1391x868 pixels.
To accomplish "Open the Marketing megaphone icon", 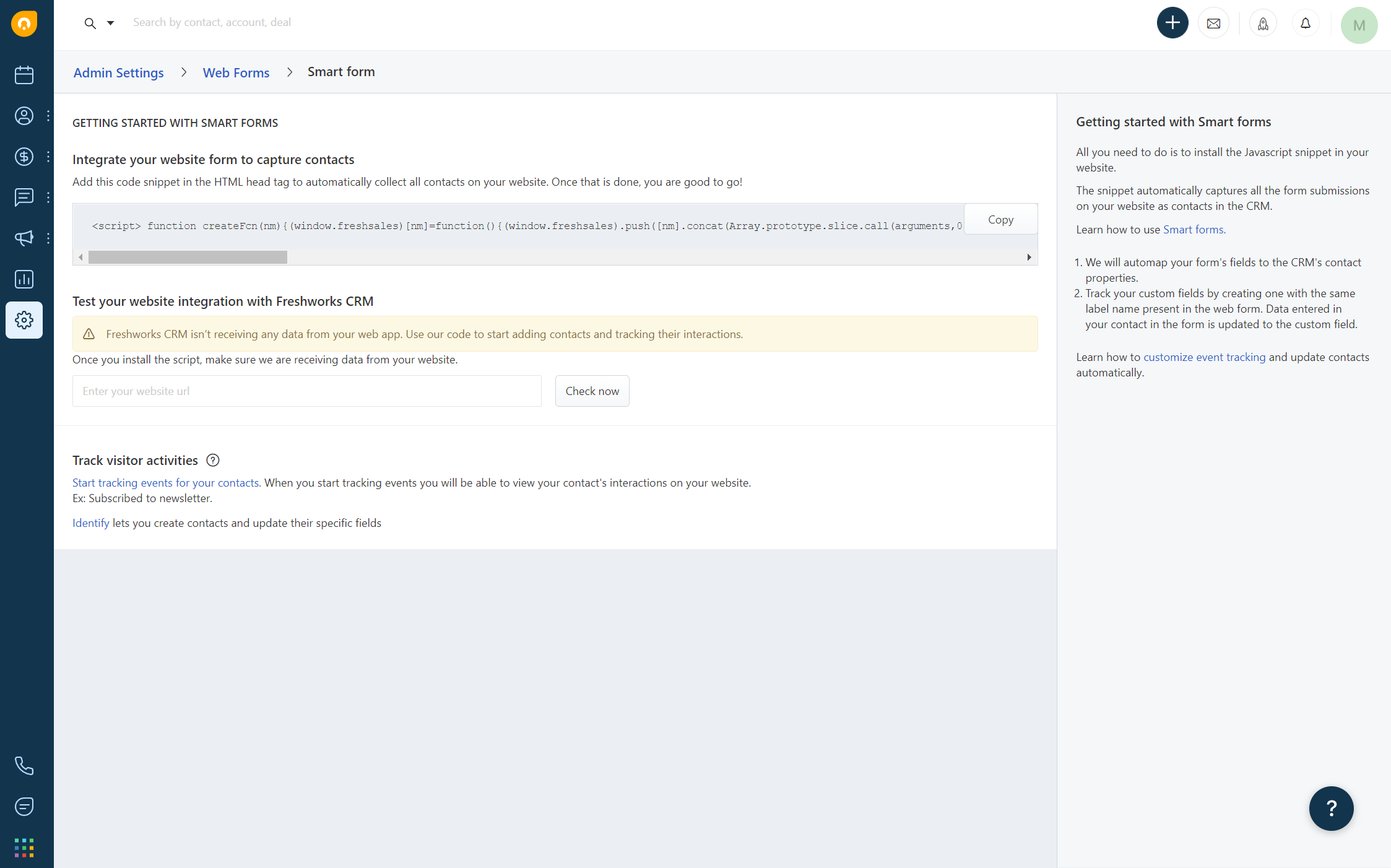I will (24, 238).
